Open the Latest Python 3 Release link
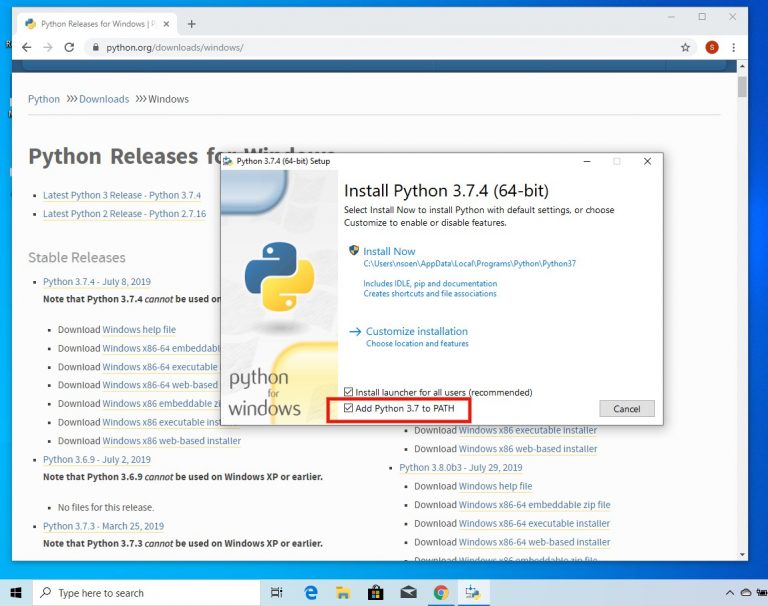 click(x=122, y=195)
